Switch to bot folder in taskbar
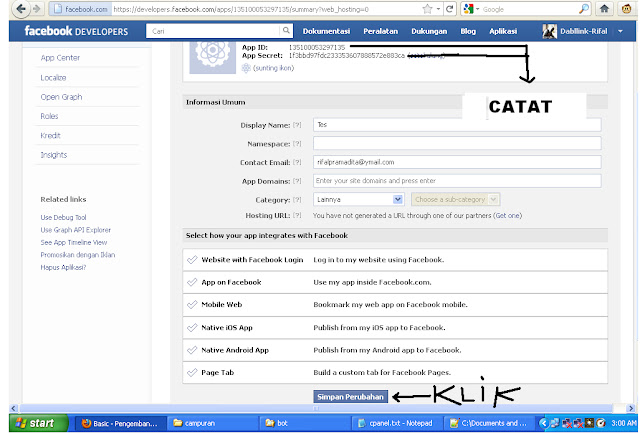This screenshot has width=640, height=433. tap(305, 423)
